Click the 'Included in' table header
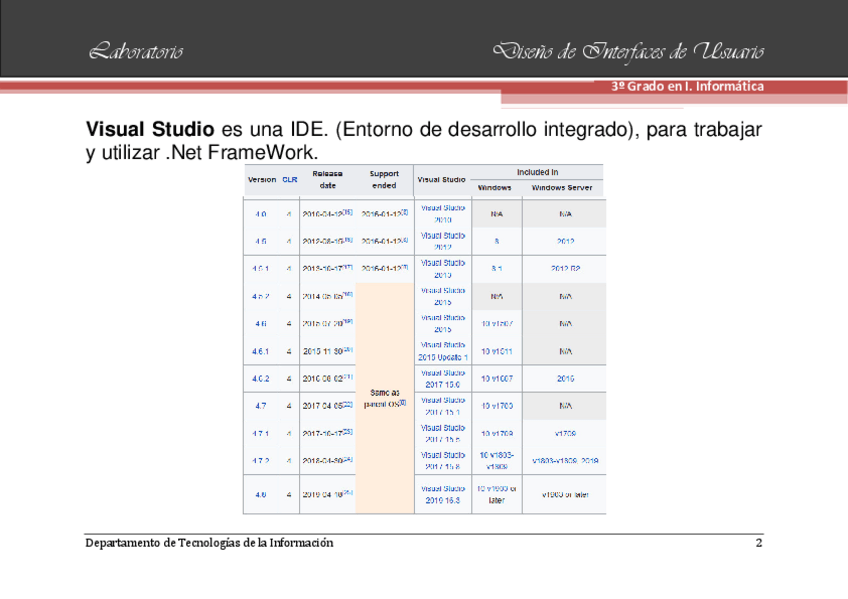 (537, 172)
